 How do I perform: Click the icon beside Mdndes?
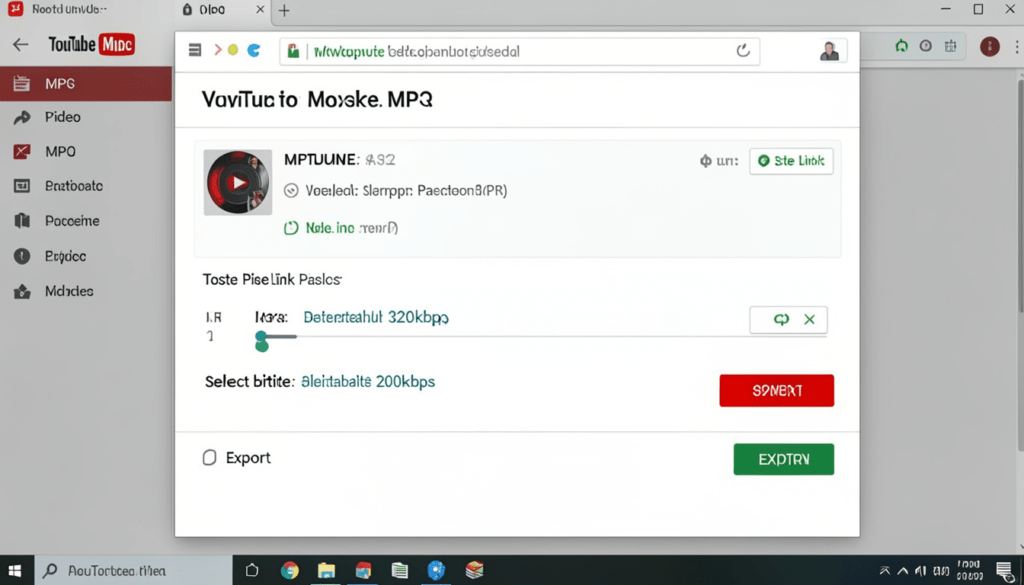point(22,291)
